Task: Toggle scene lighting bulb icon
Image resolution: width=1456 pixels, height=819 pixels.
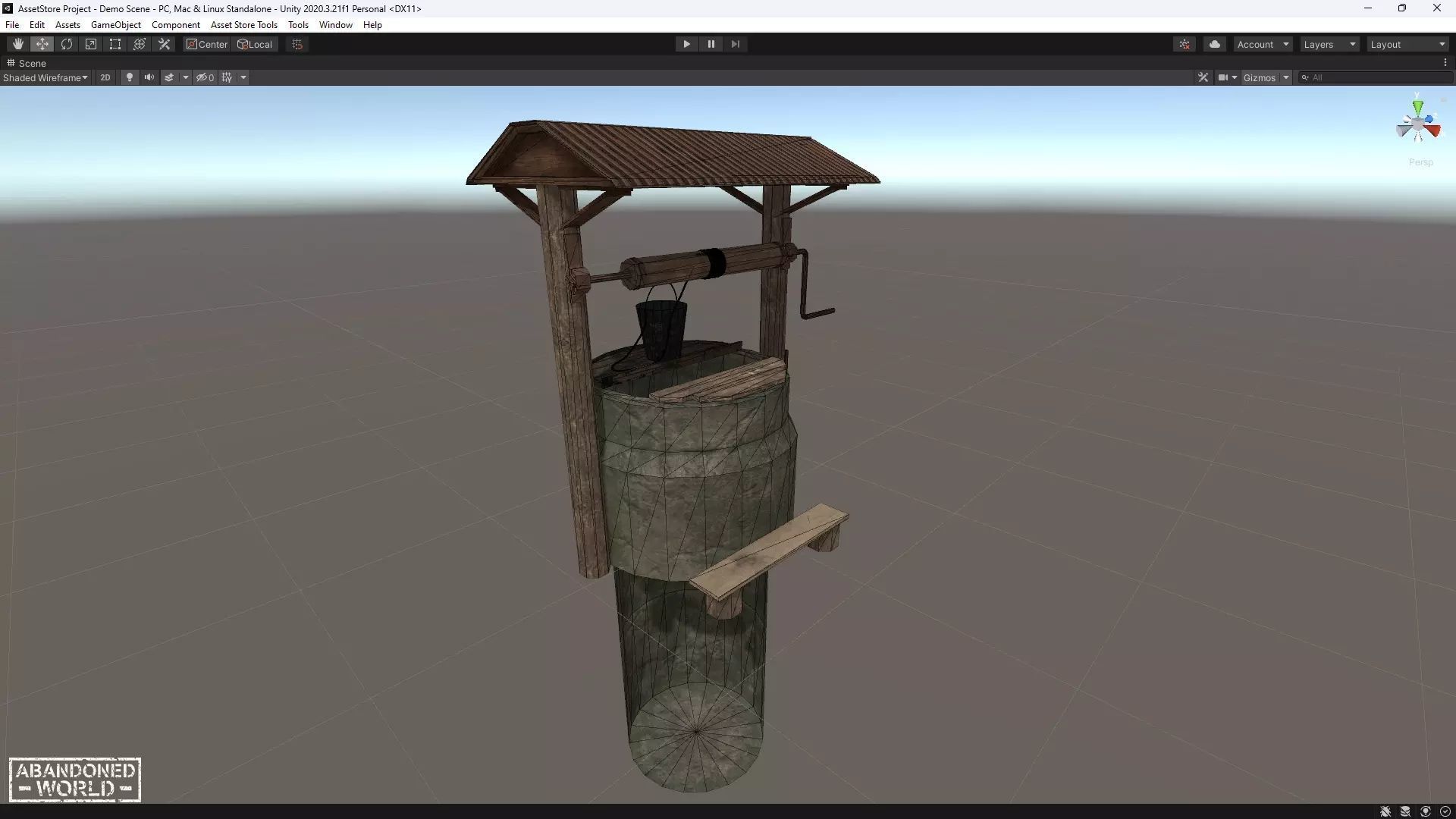Action: click(130, 77)
